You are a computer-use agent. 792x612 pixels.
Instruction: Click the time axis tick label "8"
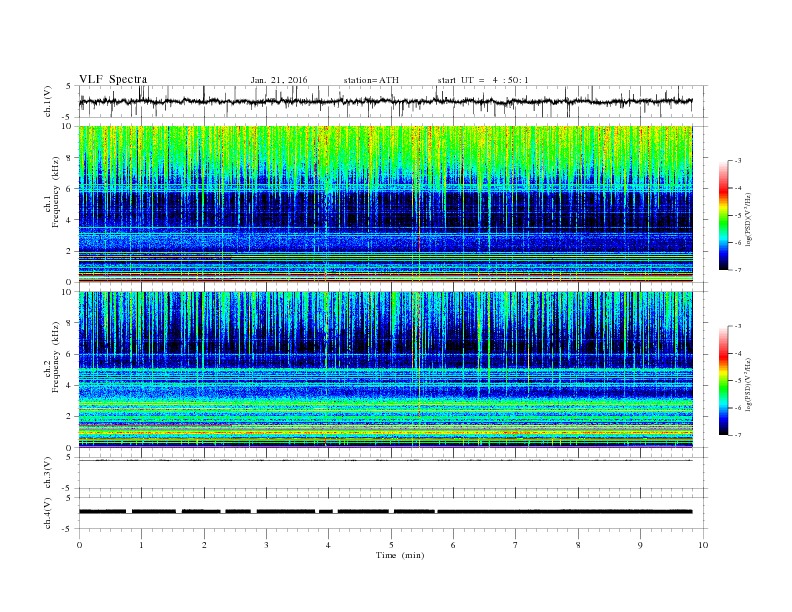(578, 545)
